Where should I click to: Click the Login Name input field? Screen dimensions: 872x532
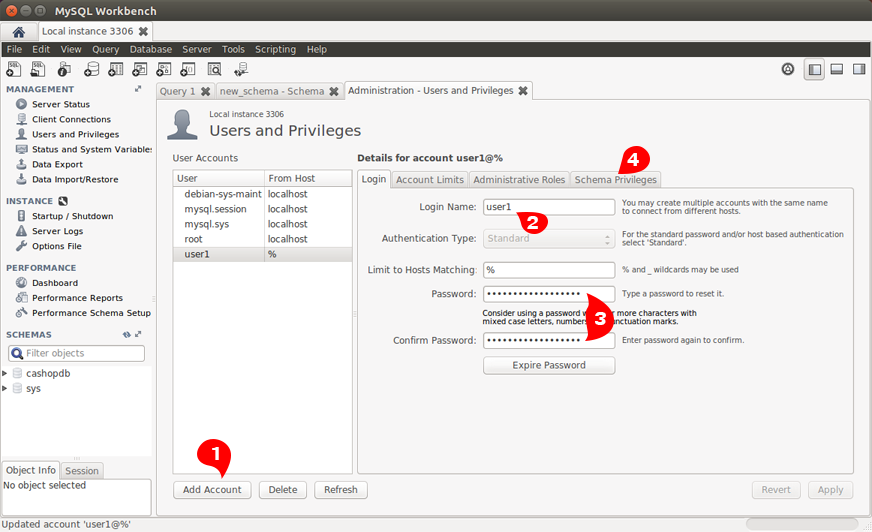[549, 207]
